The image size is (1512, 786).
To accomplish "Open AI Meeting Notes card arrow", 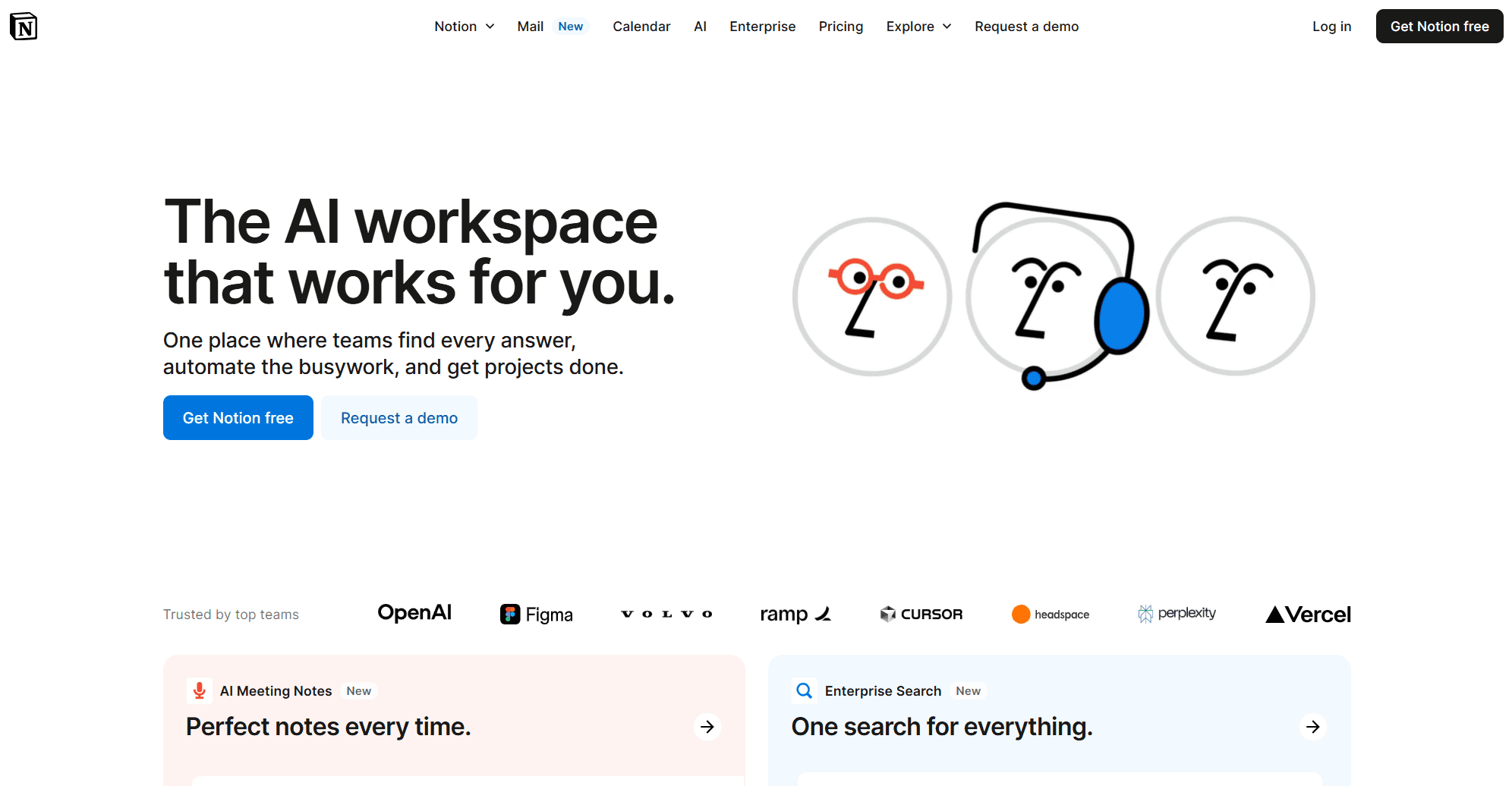I will pyautogui.click(x=707, y=727).
